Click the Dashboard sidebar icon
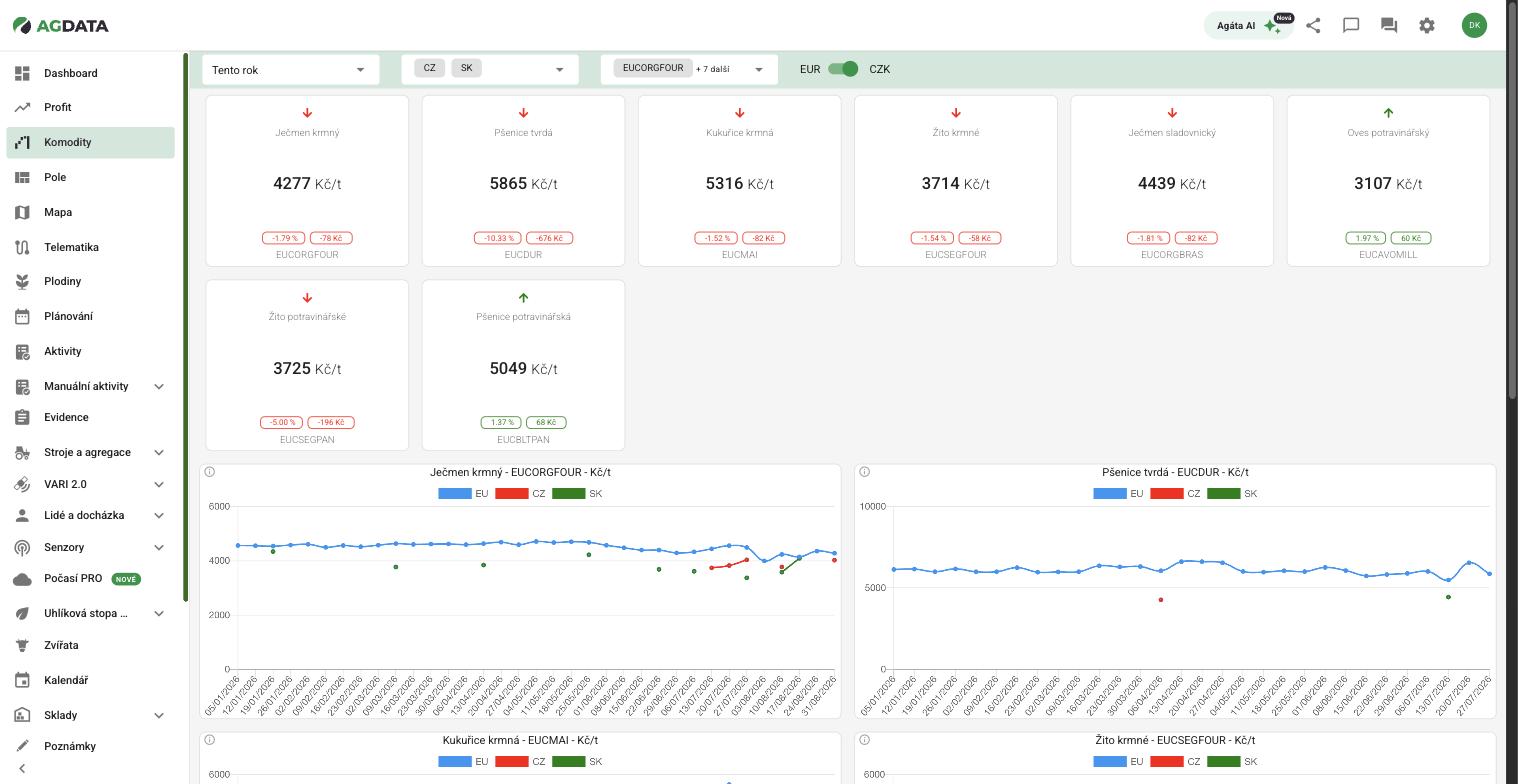The width and height of the screenshot is (1518, 784). coord(22,73)
